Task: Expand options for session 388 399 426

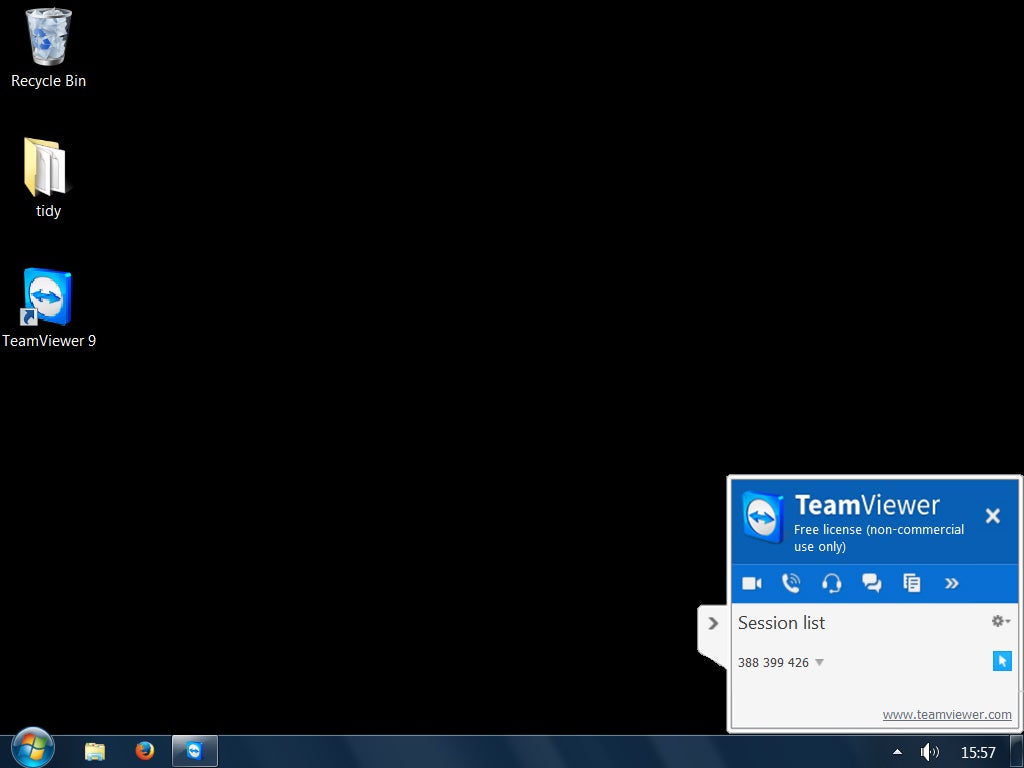Action: [x=820, y=663]
